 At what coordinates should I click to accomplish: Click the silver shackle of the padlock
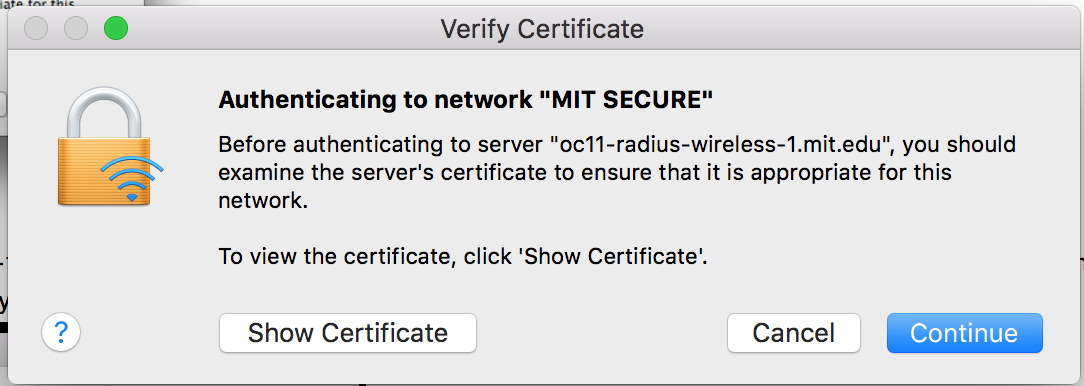[x=104, y=114]
